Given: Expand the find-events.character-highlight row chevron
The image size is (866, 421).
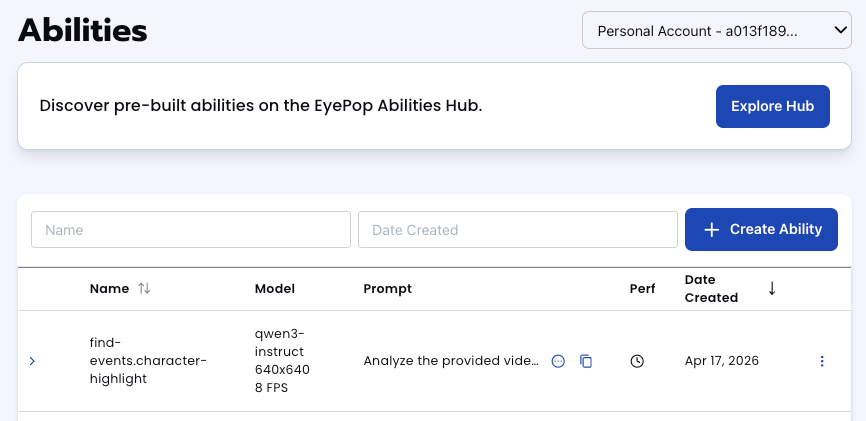Looking at the screenshot, I should pos(32,361).
